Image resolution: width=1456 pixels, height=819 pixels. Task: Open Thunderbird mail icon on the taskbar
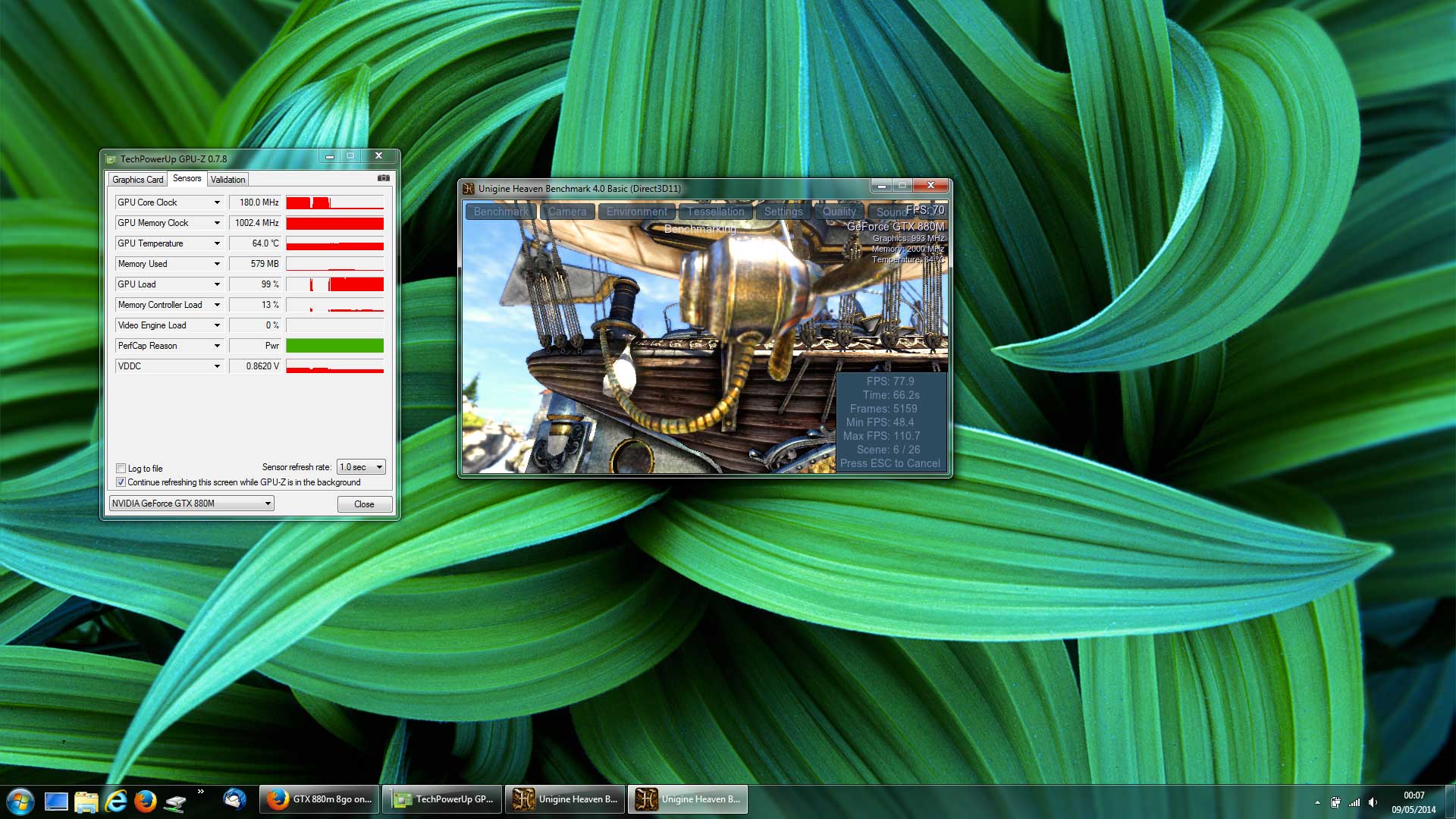[234, 799]
